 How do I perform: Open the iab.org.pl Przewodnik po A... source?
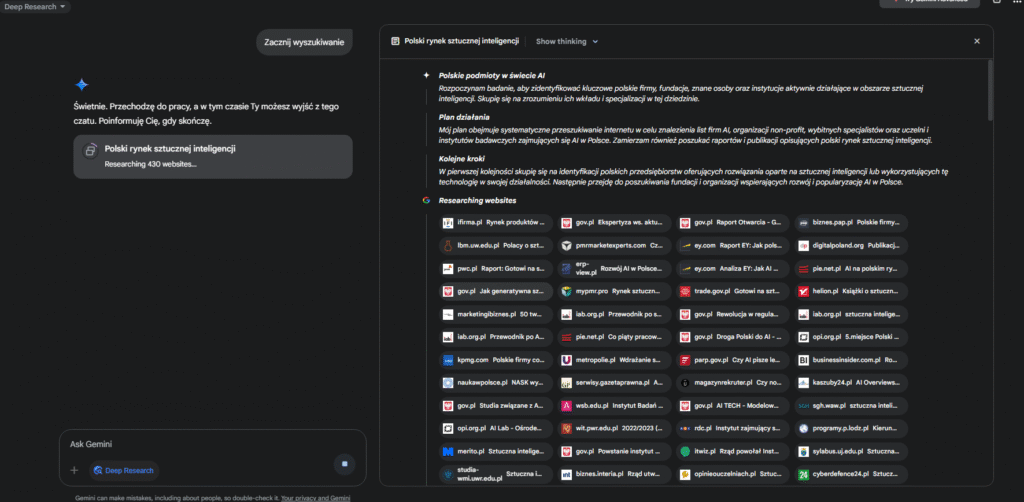(x=496, y=337)
